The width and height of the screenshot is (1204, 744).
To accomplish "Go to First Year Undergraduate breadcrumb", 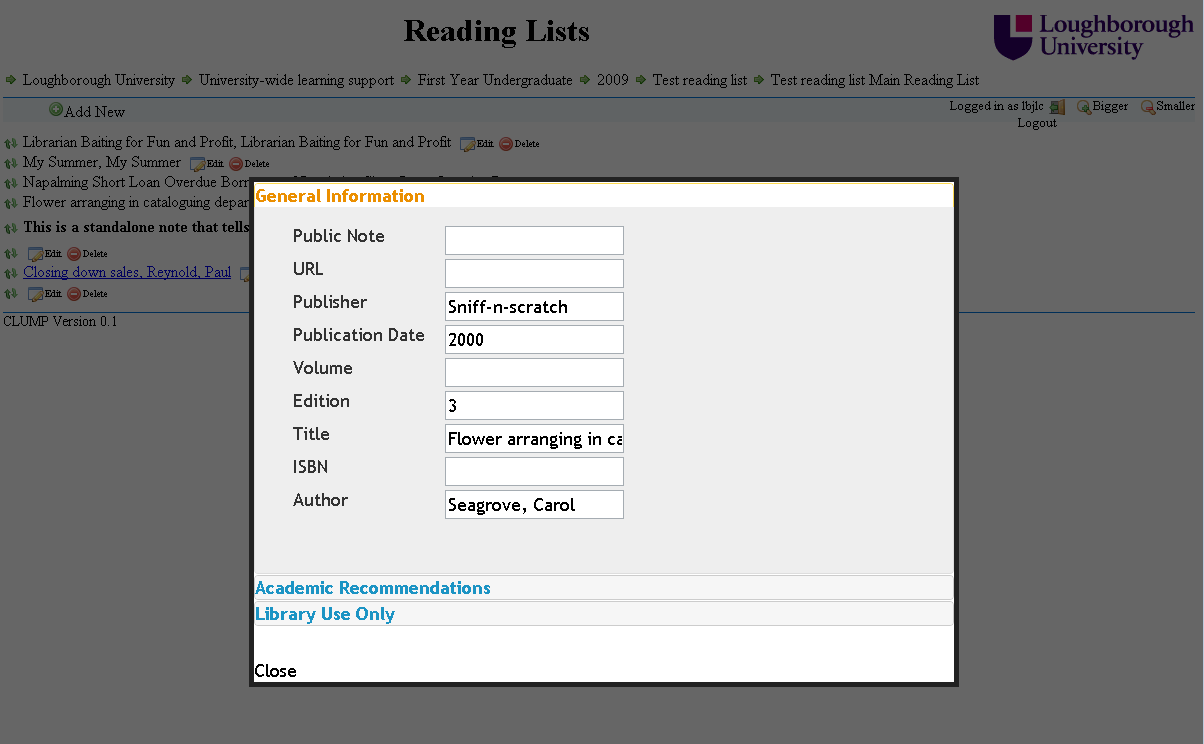I will point(495,80).
